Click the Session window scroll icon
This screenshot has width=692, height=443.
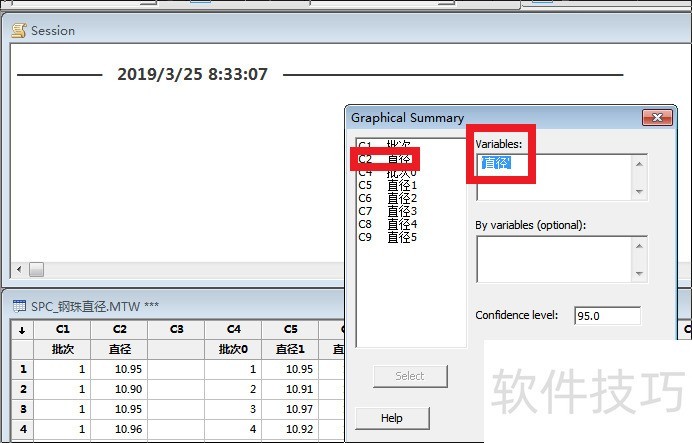click(x=19, y=30)
